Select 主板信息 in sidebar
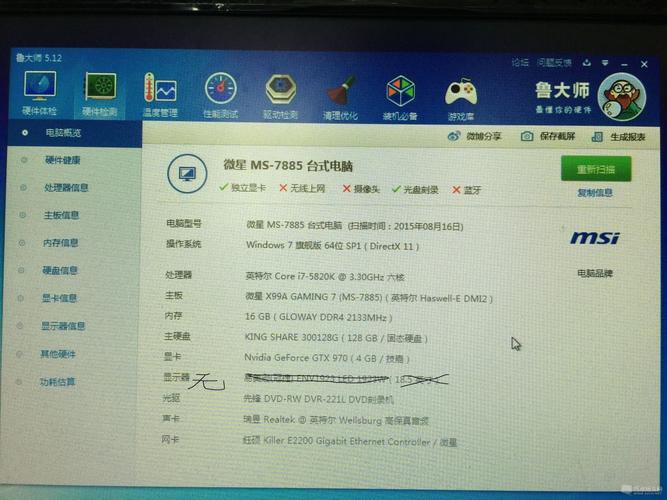The width and height of the screenshot is (667, 500). coord(61,215)
